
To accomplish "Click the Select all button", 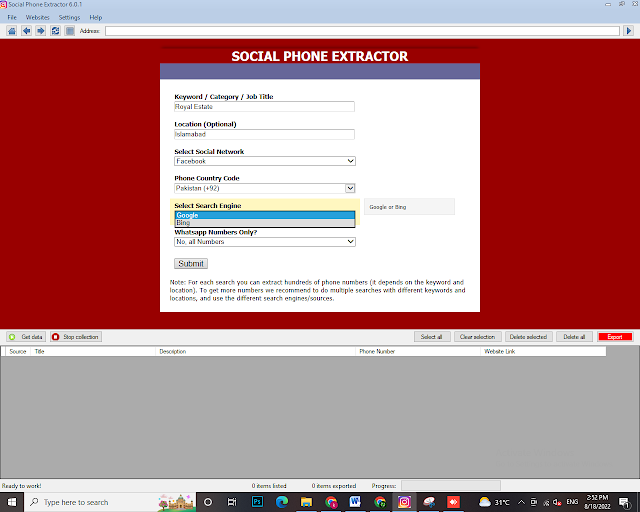I will pyautogui.click(x=432, y=337).
